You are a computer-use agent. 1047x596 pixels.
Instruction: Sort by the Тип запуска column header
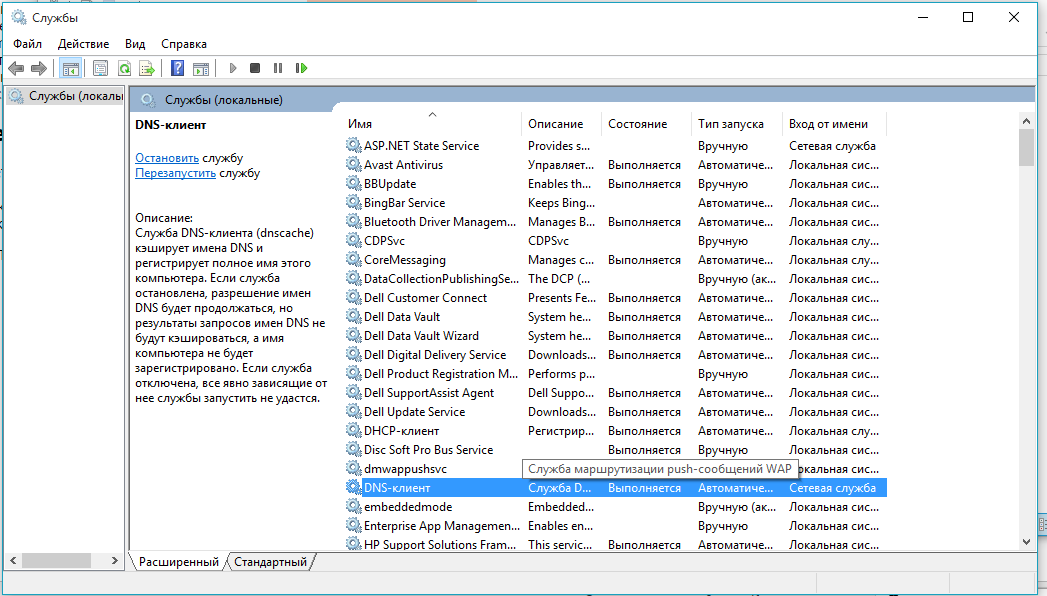737,123
